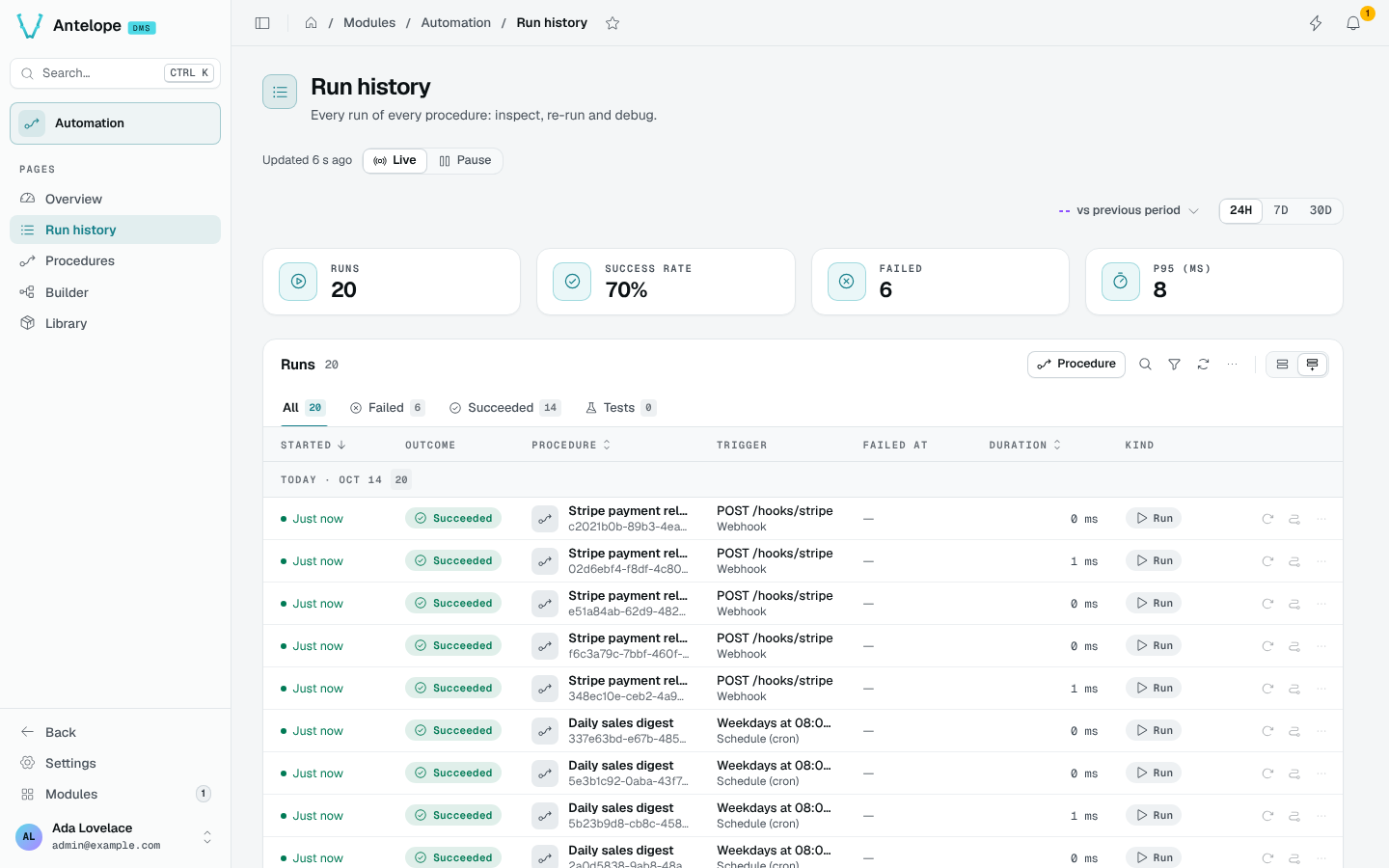Show Tests runs tab
The height and width of the screenshot is (868, 1389).
click(621, 408)
